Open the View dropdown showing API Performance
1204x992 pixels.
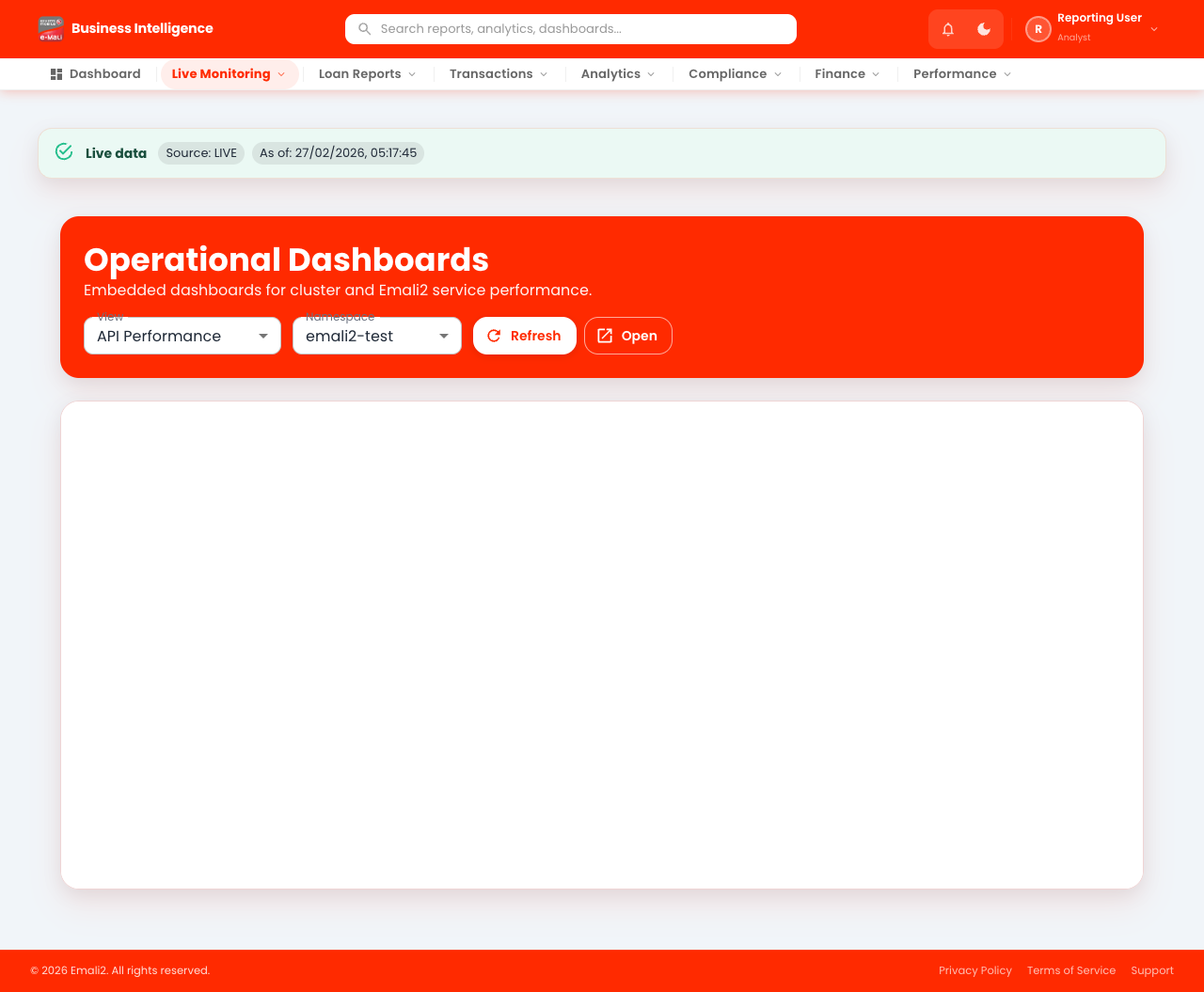(182, 336)
